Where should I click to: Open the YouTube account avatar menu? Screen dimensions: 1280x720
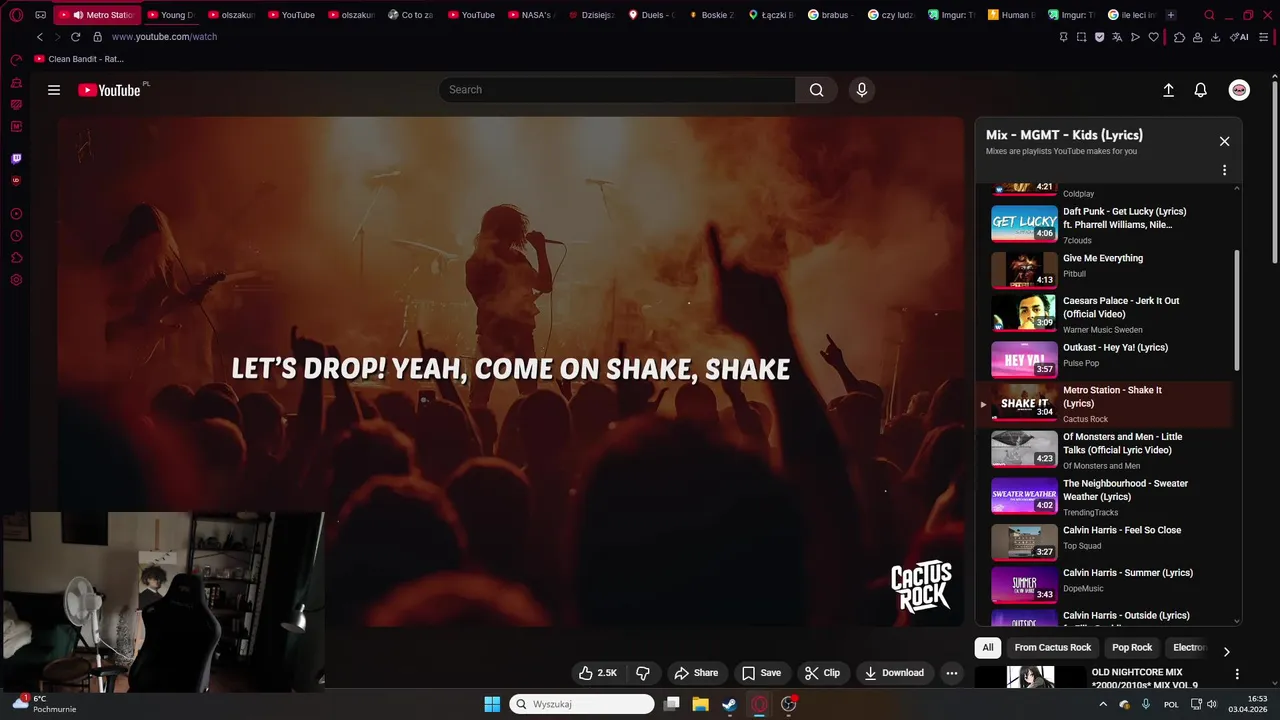point(1239,90)
